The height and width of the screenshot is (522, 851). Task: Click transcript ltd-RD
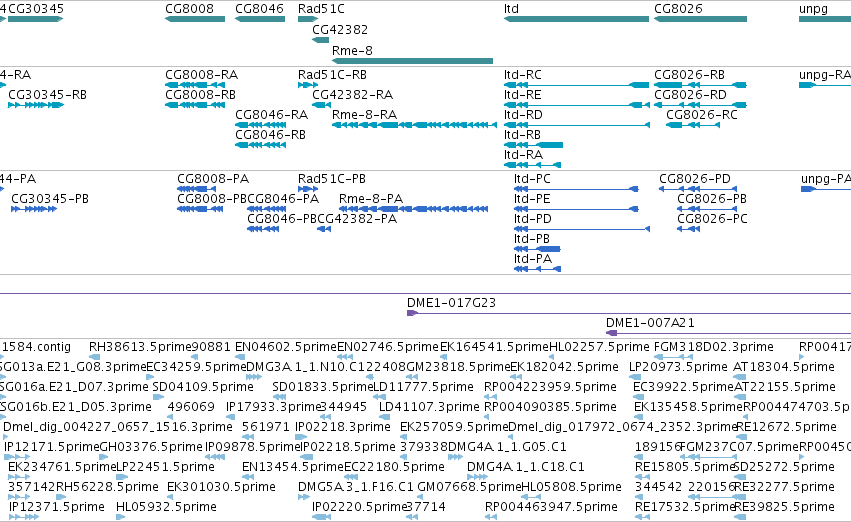[576, 125]
